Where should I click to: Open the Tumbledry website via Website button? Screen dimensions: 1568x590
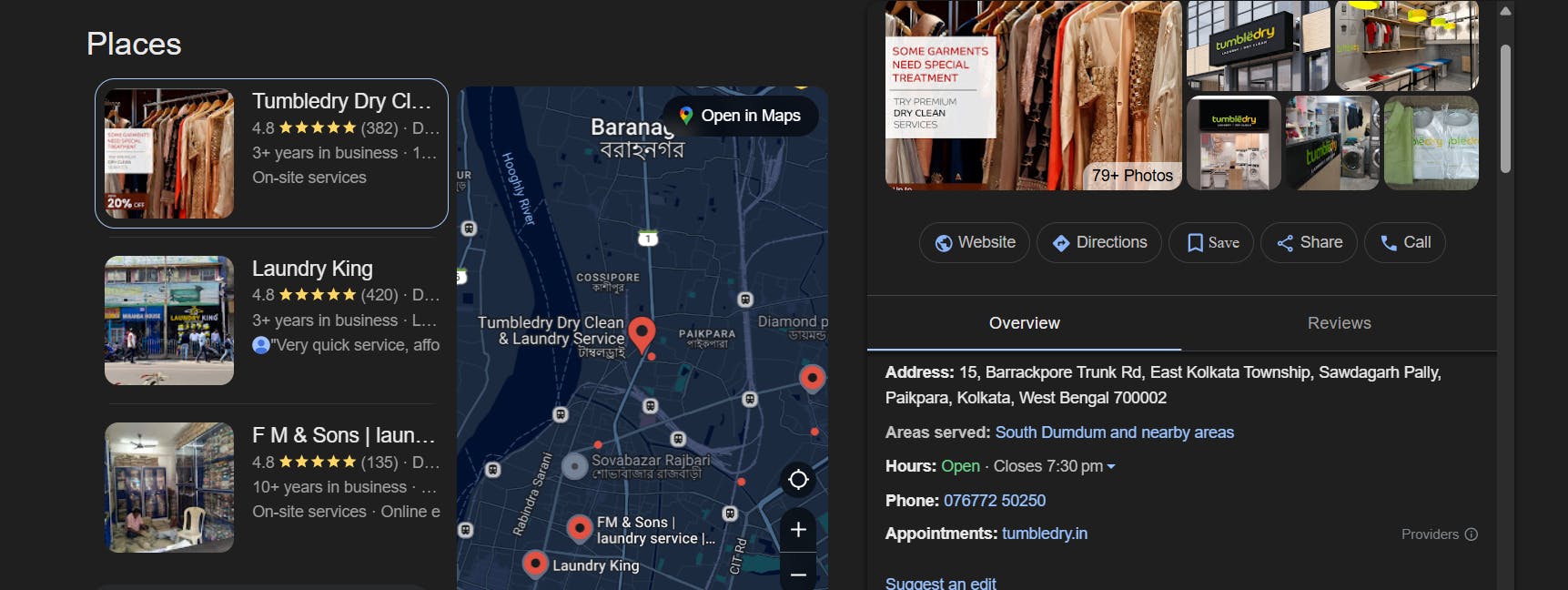point(975,242)
